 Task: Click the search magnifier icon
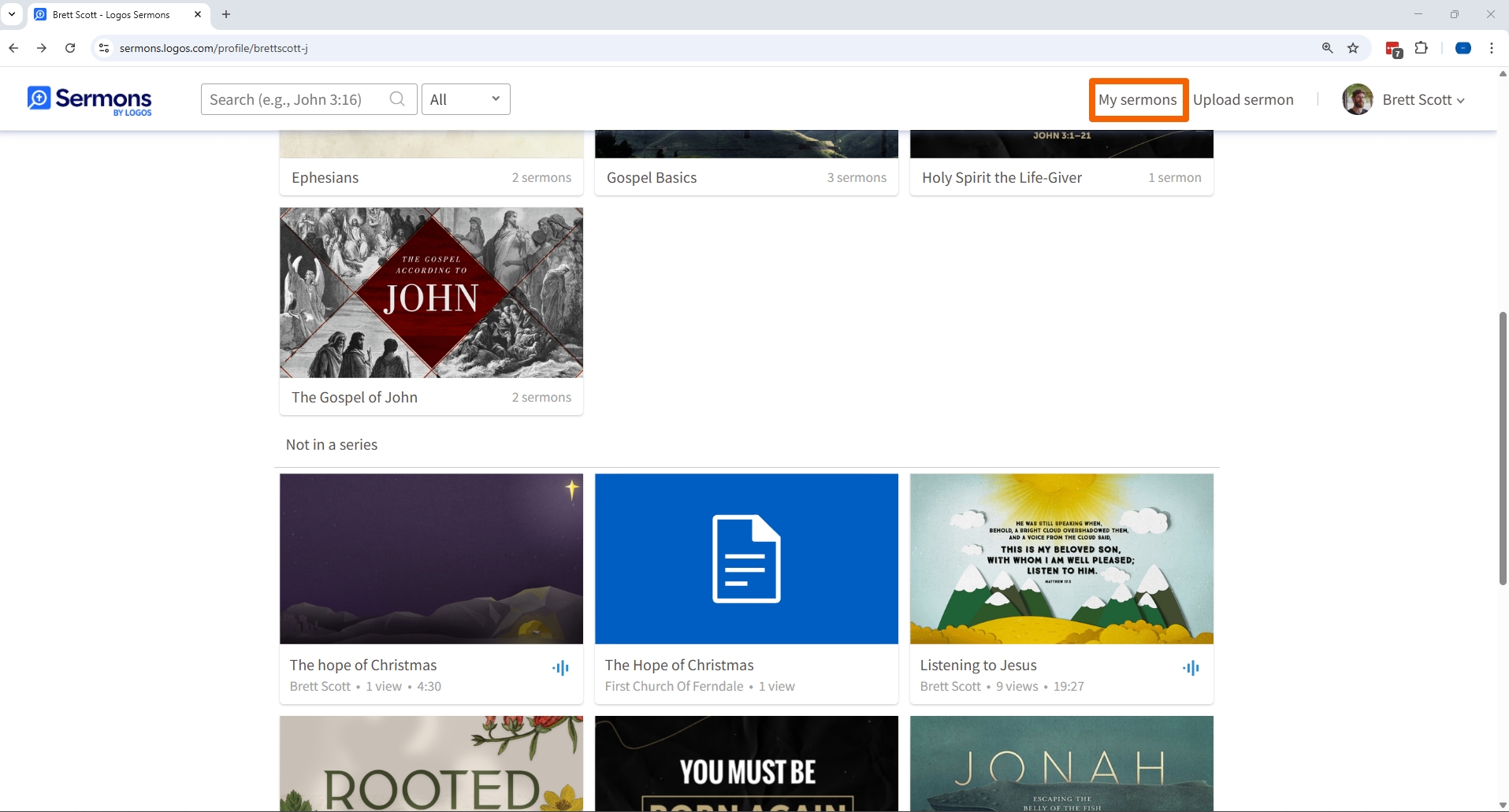click(x=397, y=99)
